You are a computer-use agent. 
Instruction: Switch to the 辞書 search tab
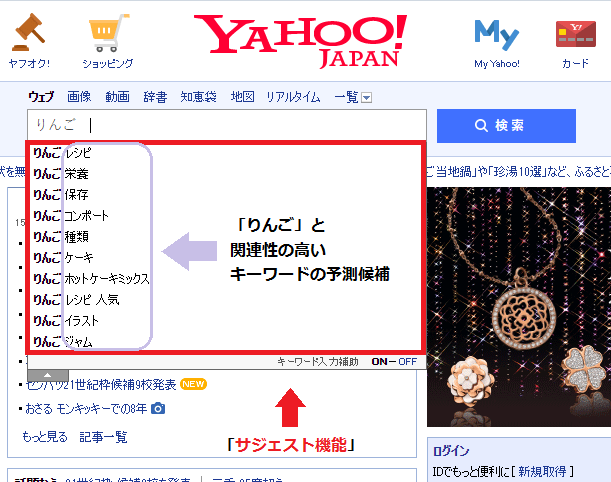coord(155,96)
